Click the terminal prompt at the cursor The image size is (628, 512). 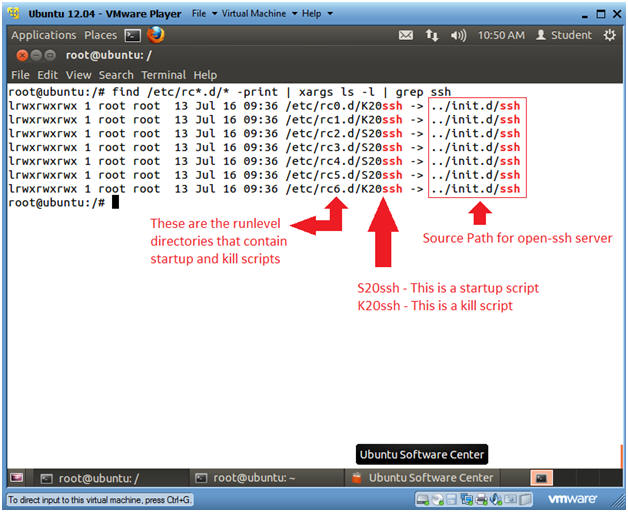point(115,202)
